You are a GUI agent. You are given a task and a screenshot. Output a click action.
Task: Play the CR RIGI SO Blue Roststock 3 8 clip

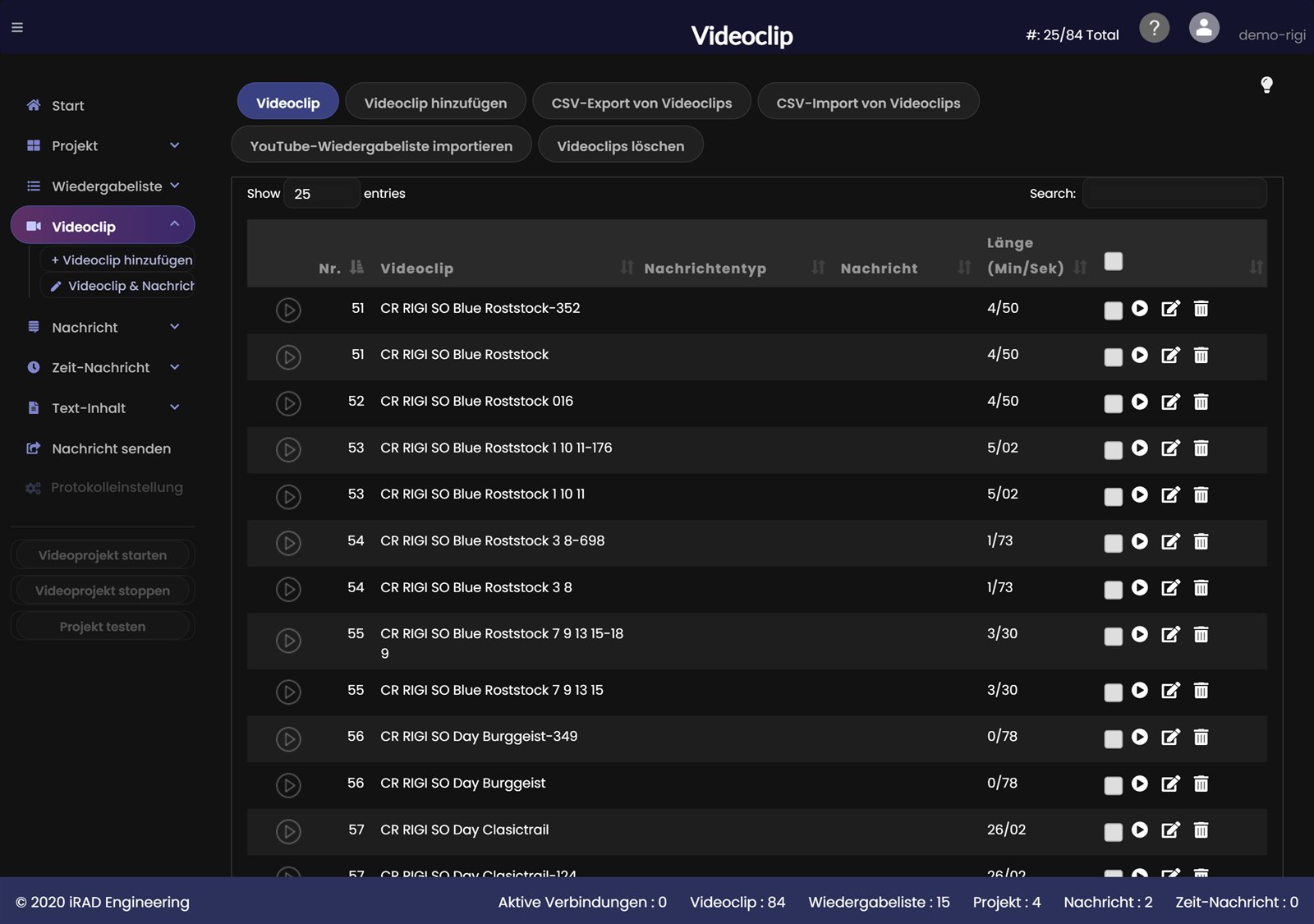[x=1140, y=587]
